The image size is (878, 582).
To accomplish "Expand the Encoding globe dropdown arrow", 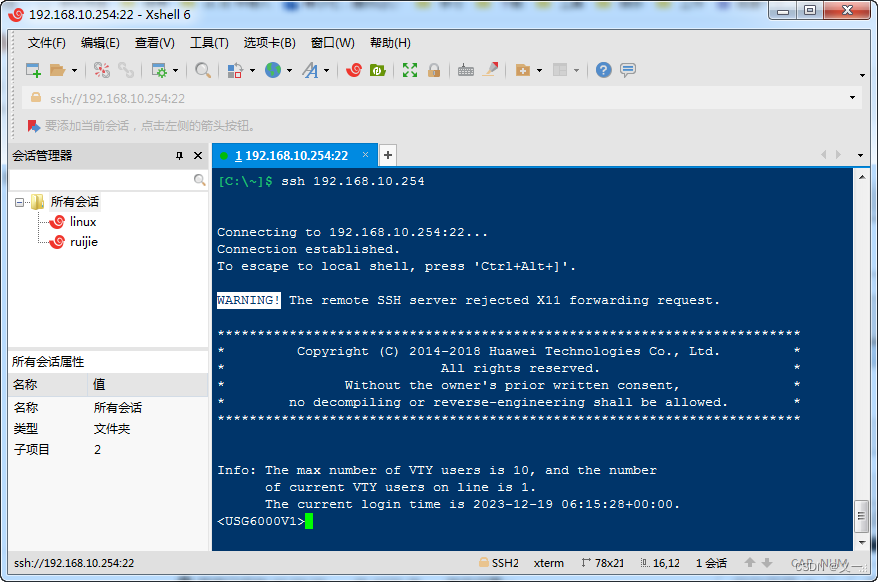I will pyautogui.click(x=289, y=71).
